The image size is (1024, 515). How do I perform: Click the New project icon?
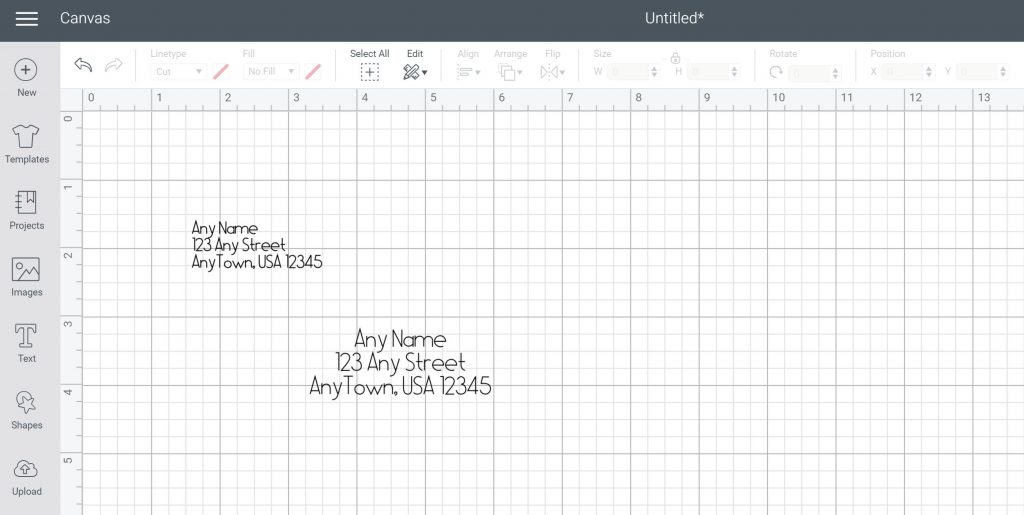pyautogui.click(x=27, y=70)
